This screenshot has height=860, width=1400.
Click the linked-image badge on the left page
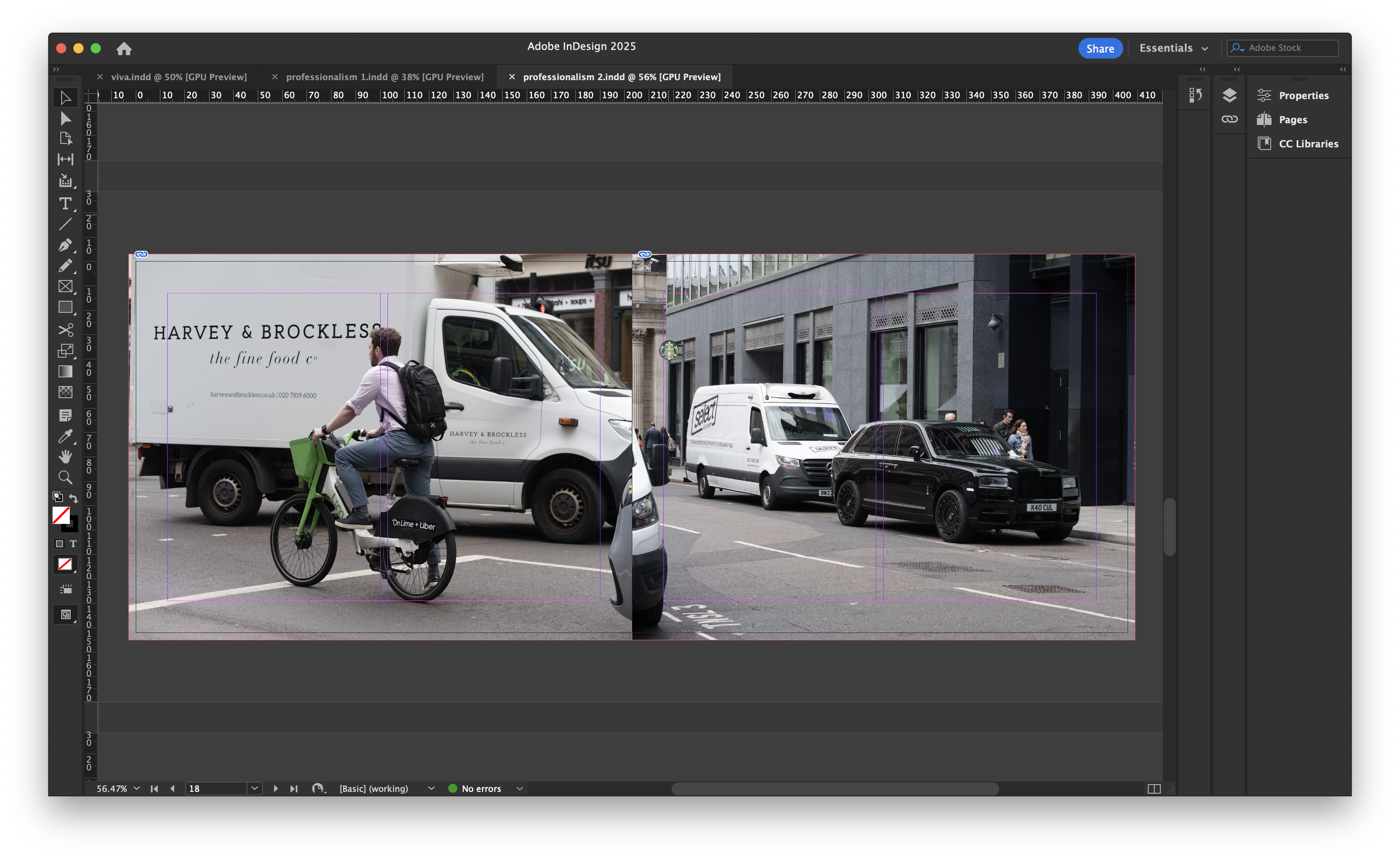(142, 254)
